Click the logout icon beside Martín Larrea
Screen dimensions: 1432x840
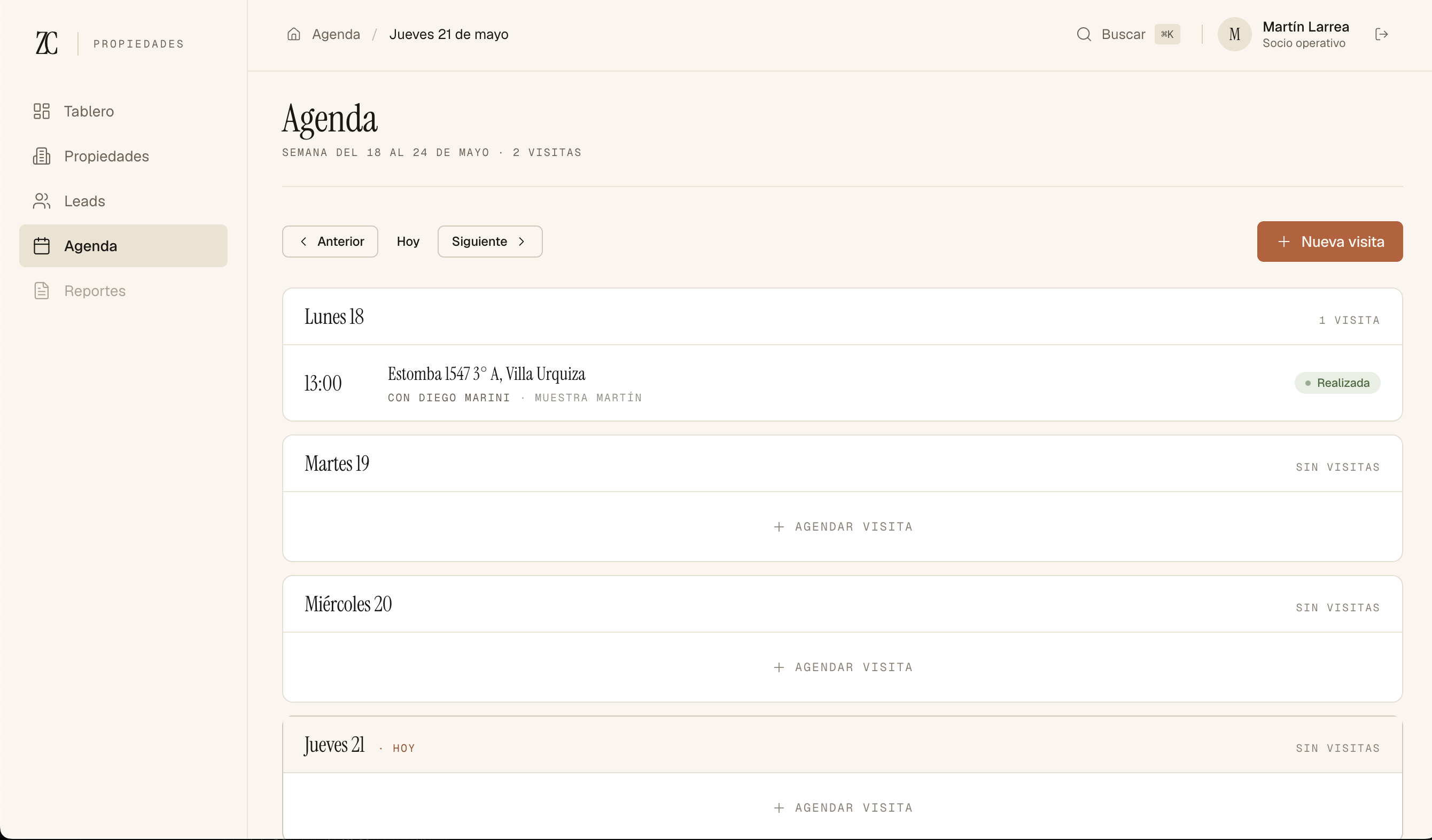(x=1381, y=34)
